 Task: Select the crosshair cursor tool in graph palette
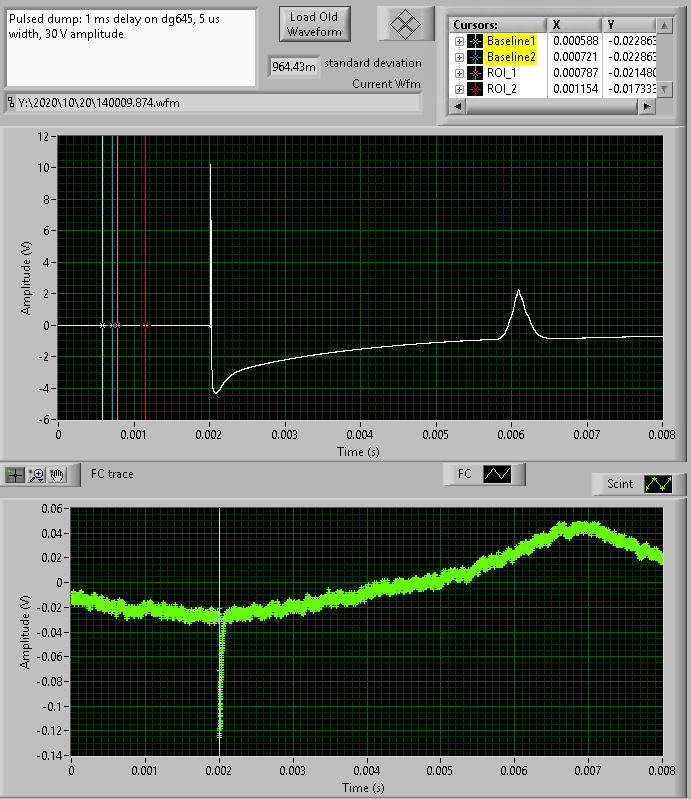click(15, 475)
